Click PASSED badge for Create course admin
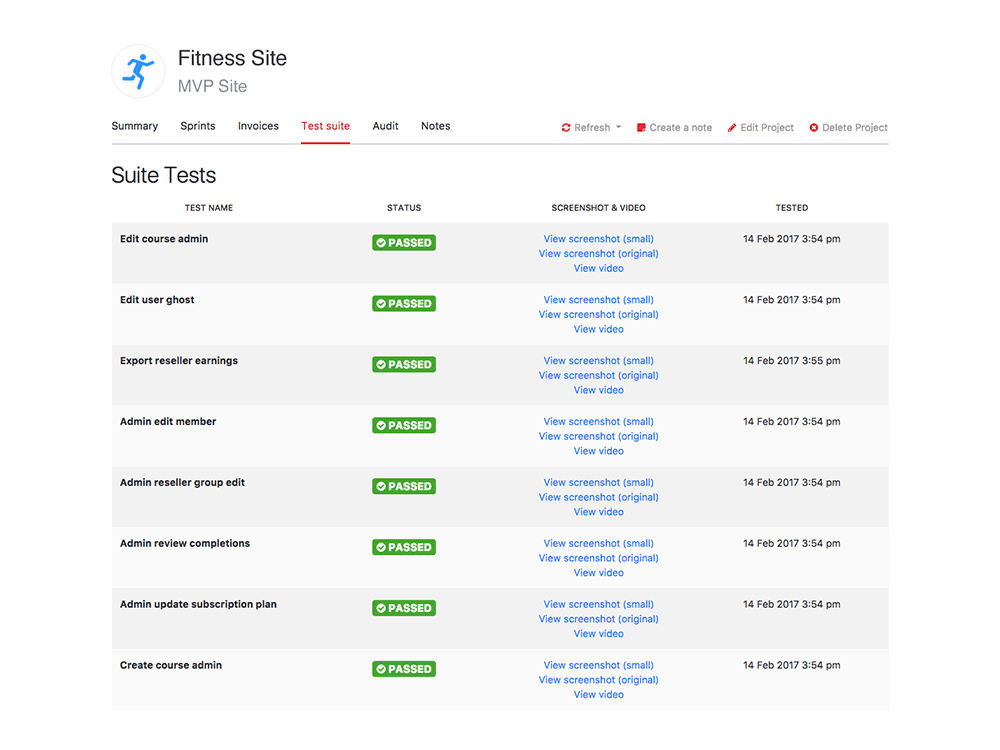1000x750 pixels. coord(404,669)
